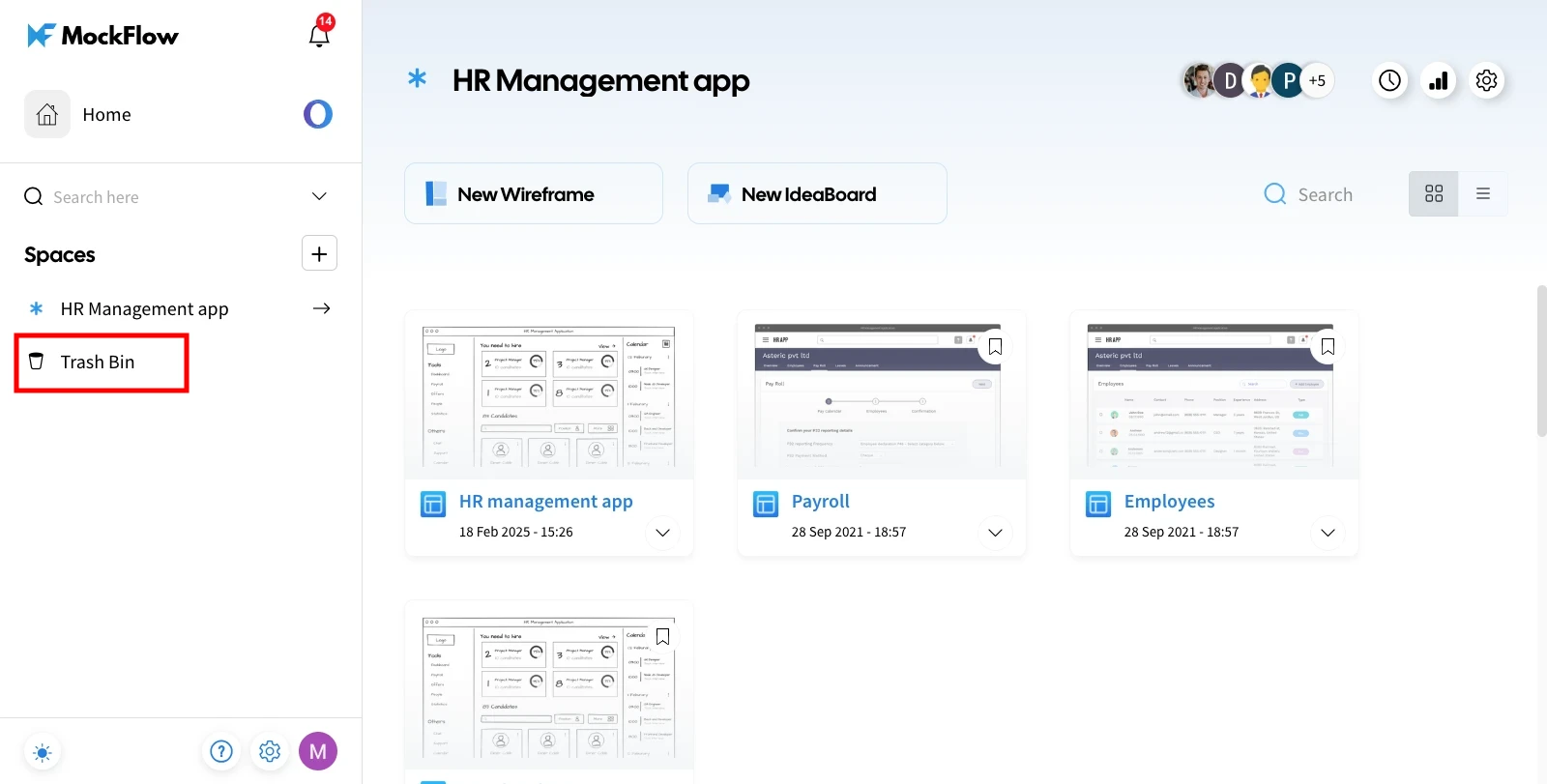
Task: Create a New IdeaBoard
Action: 817,194
